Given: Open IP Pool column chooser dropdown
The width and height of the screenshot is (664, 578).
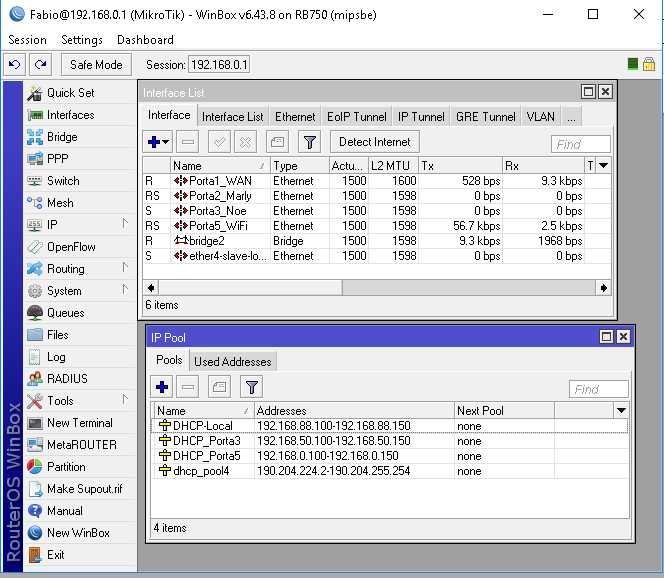Looking at the screenshot, I should point(621,410).
